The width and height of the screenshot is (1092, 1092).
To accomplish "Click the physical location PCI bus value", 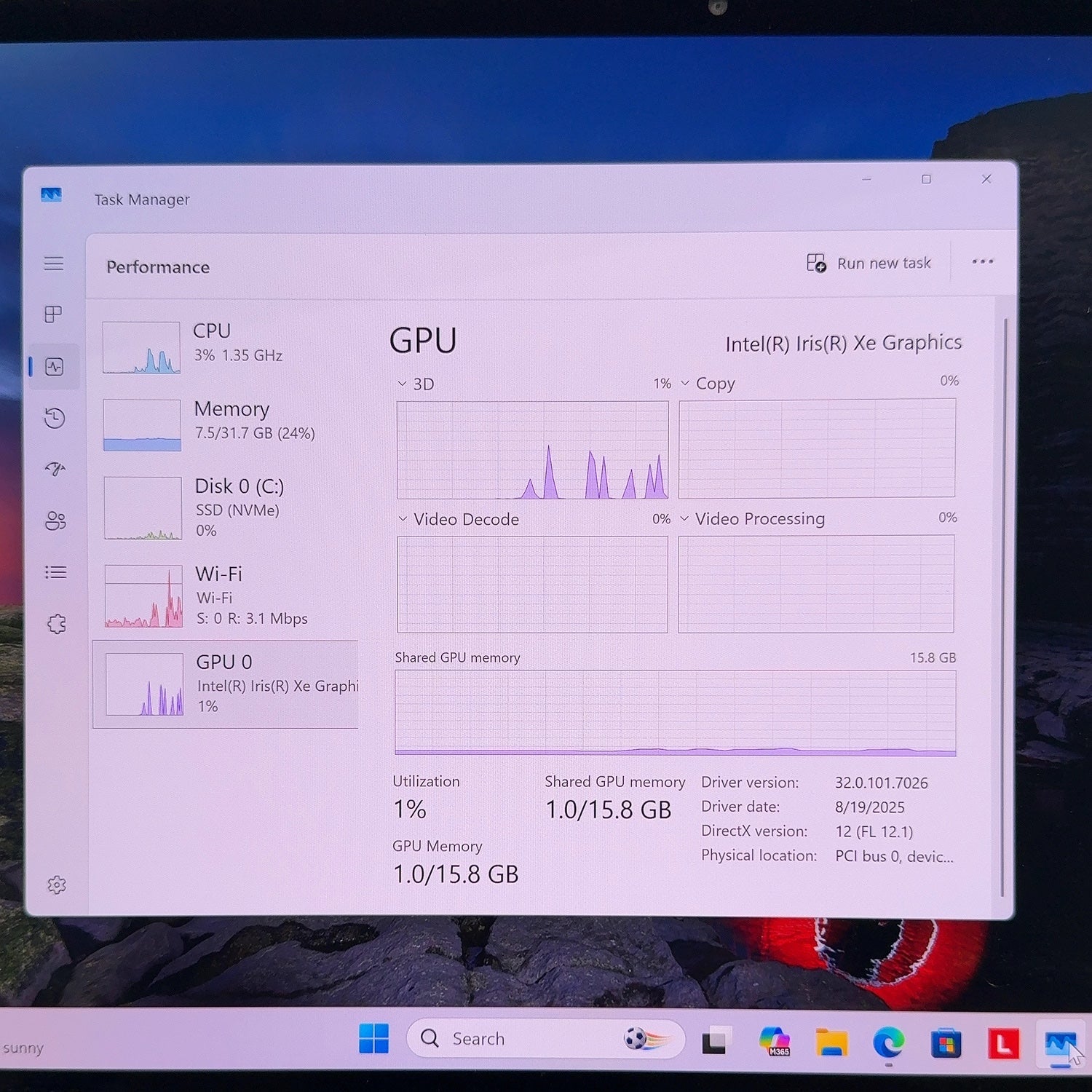I will (x=895, y=856).
